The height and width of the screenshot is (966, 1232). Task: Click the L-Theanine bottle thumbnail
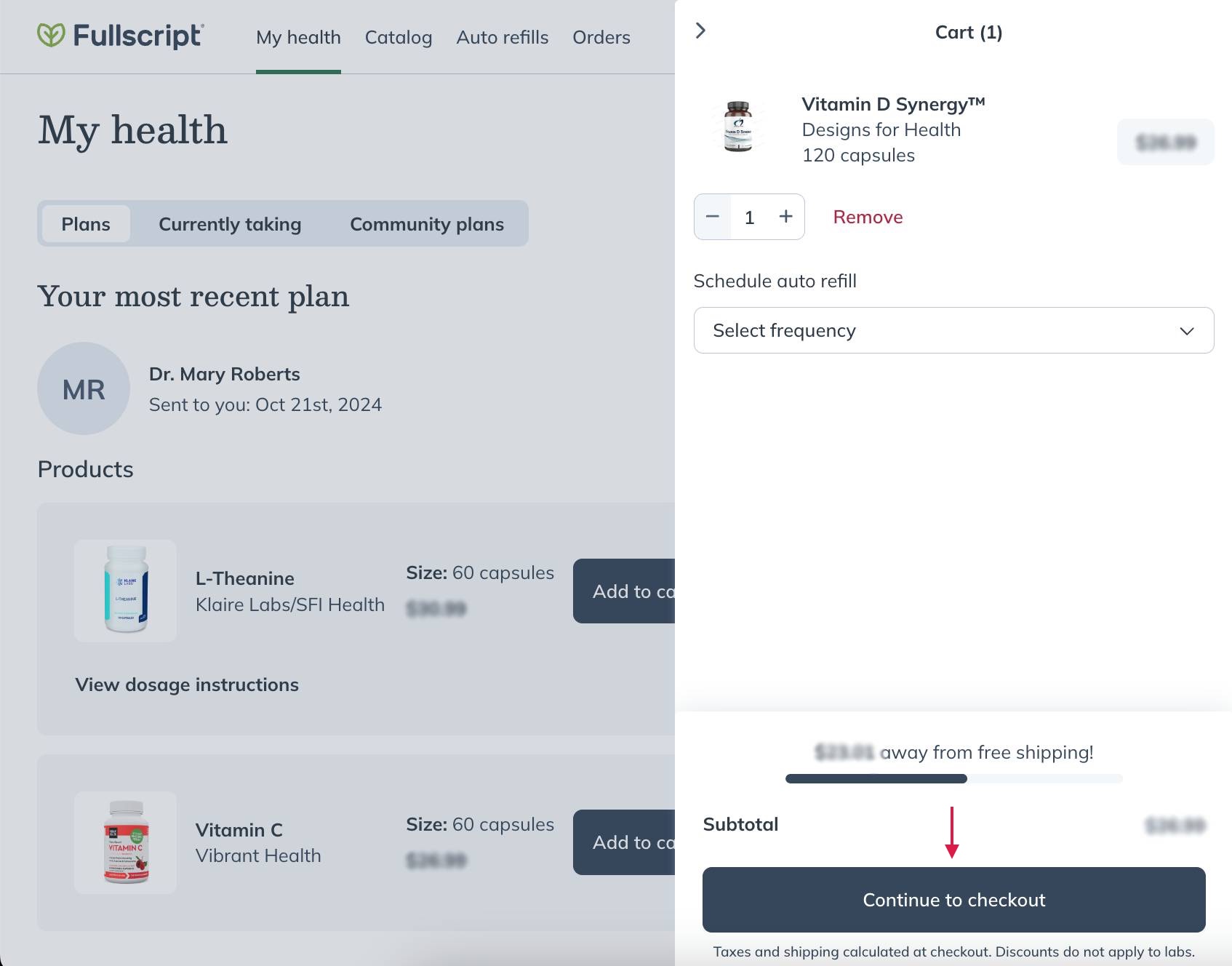point(125,591)
